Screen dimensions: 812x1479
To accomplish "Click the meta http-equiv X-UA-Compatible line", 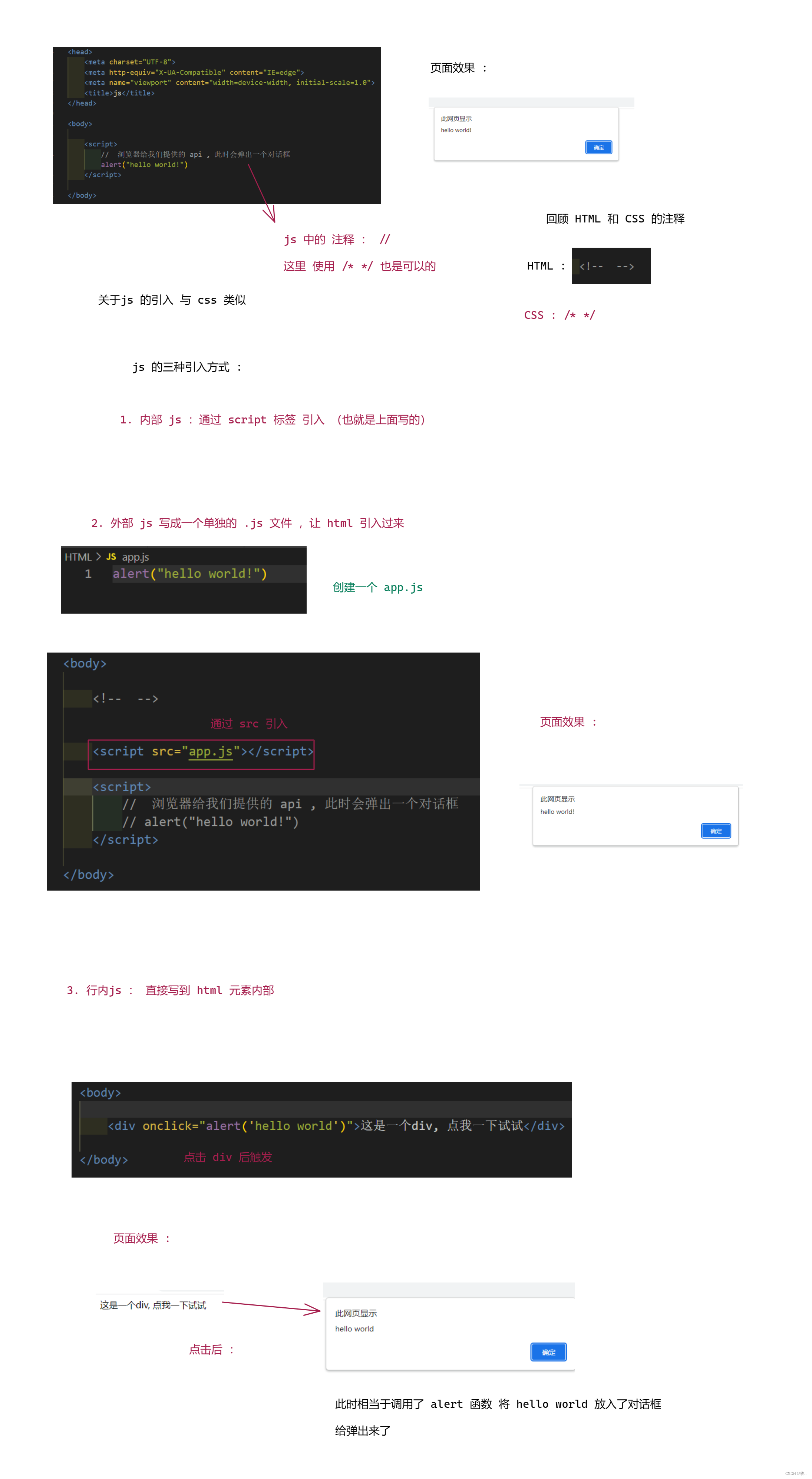I will (x=194, y=72).
